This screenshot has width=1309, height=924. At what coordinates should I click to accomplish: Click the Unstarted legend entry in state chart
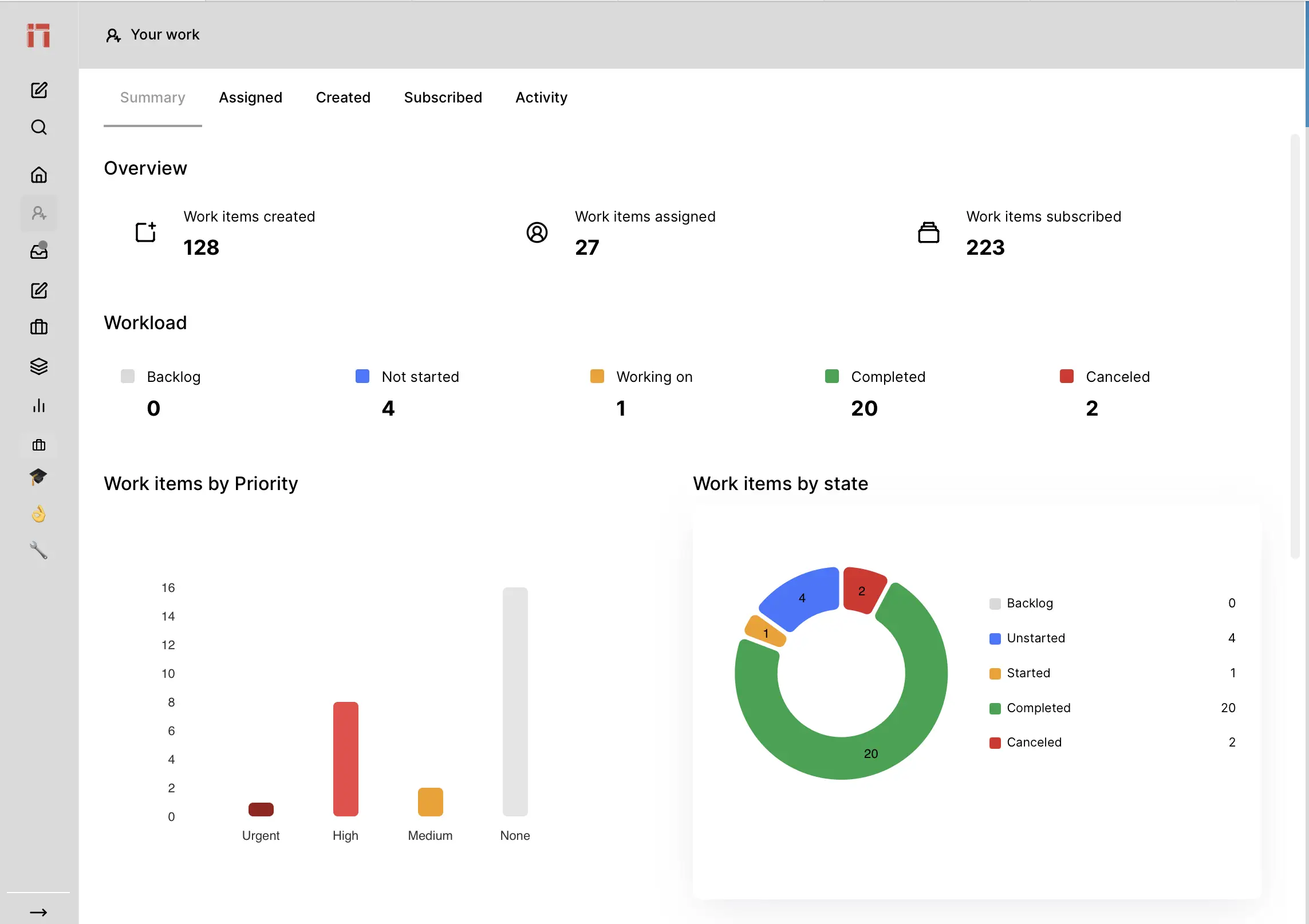[1035, 638]
